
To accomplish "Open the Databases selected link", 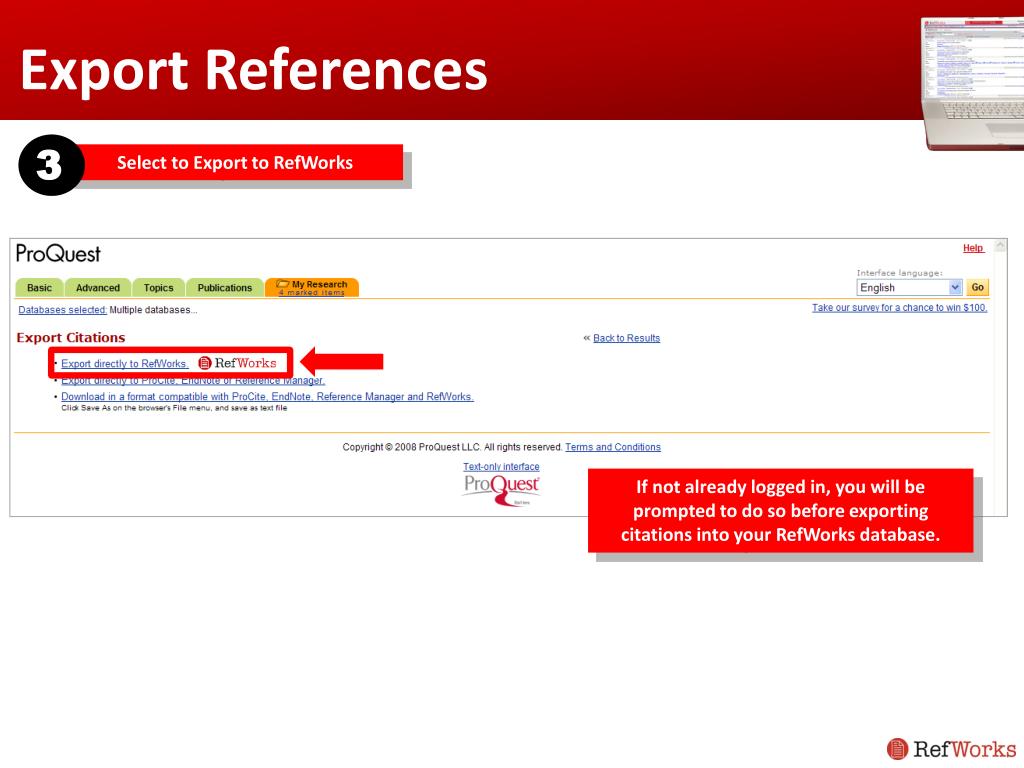I will pos(62,310).
